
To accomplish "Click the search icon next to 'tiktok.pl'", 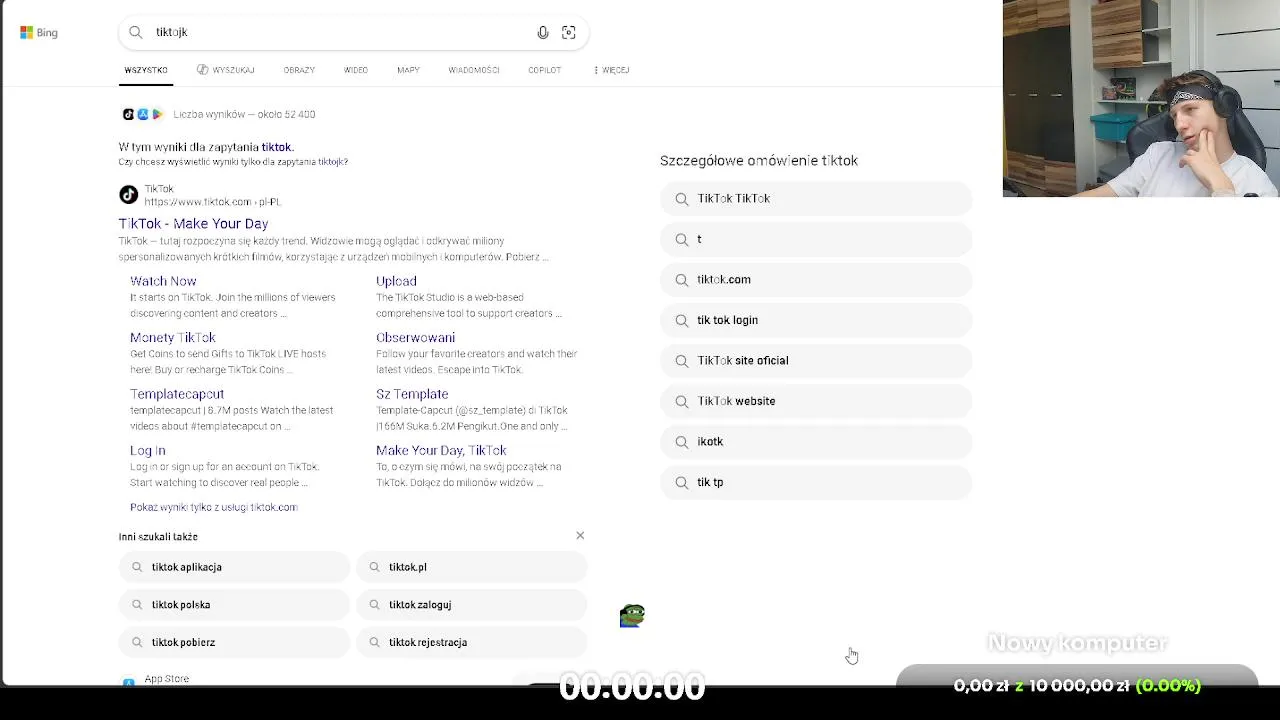I will click(x=375, y=567).
